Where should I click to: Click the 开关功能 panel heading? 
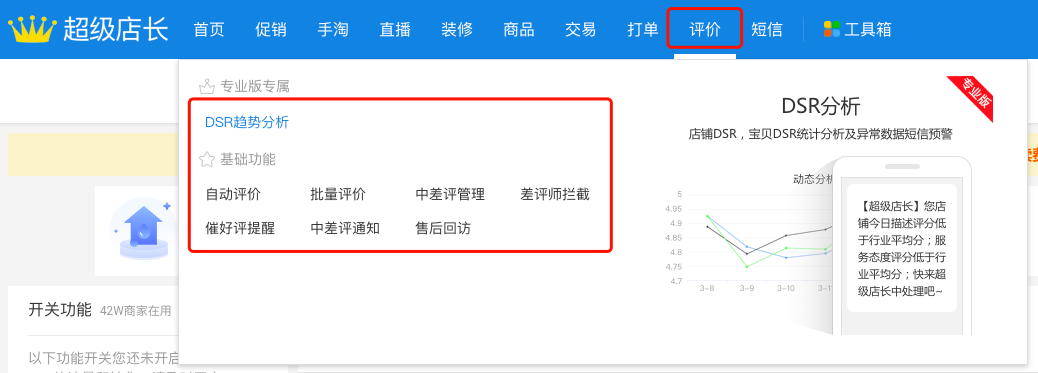tap(60, 309)
